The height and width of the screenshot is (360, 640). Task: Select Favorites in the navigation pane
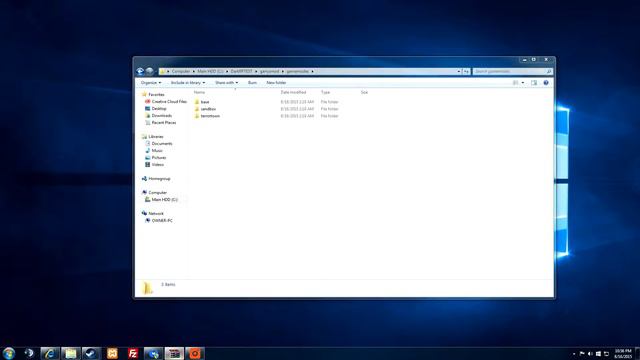(x=156, y=95)
